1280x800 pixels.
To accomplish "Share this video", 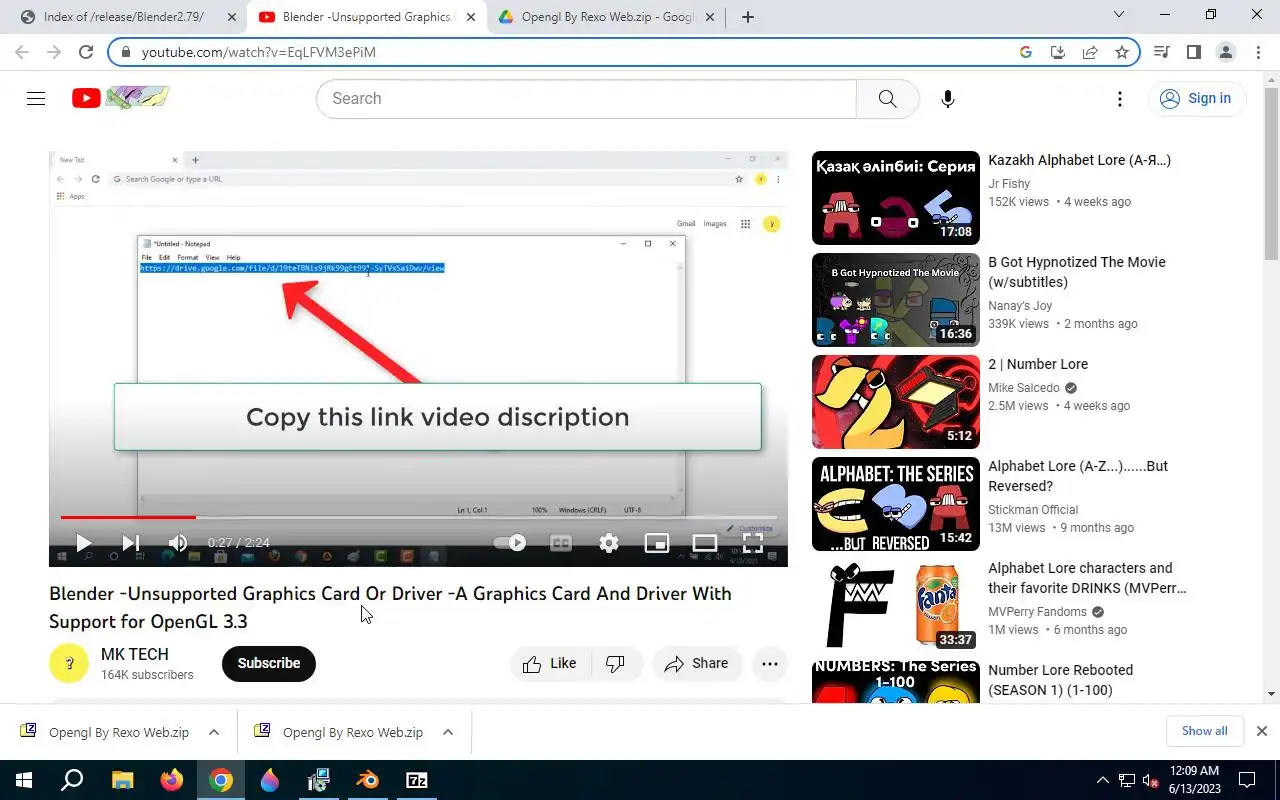I will coord(697,663).
